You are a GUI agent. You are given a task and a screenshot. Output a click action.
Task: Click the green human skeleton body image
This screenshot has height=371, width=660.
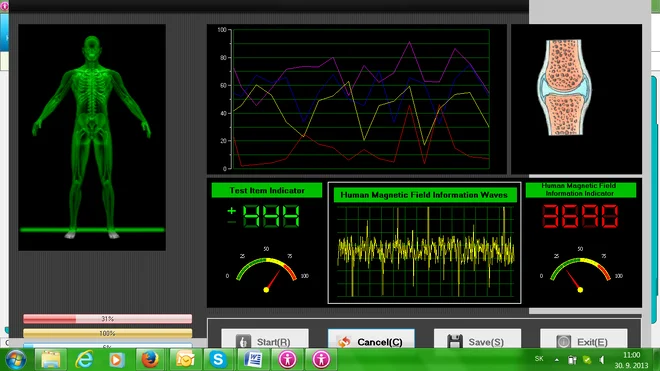point(92,137)
